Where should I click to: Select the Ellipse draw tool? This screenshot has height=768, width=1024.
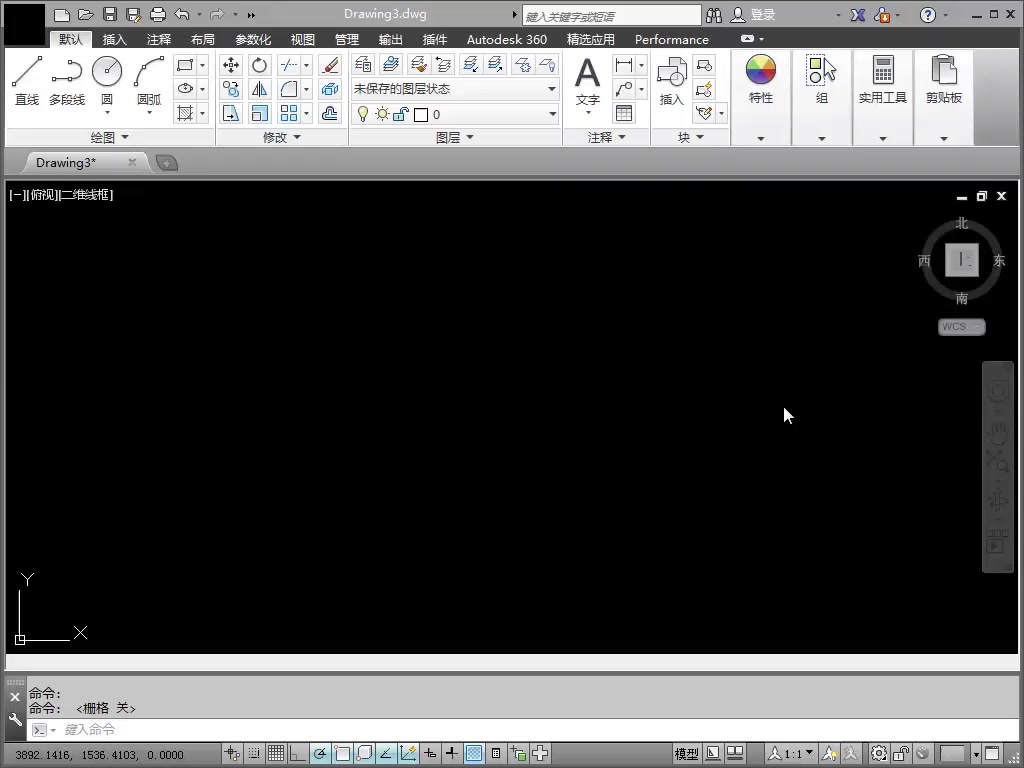point(185,89)
